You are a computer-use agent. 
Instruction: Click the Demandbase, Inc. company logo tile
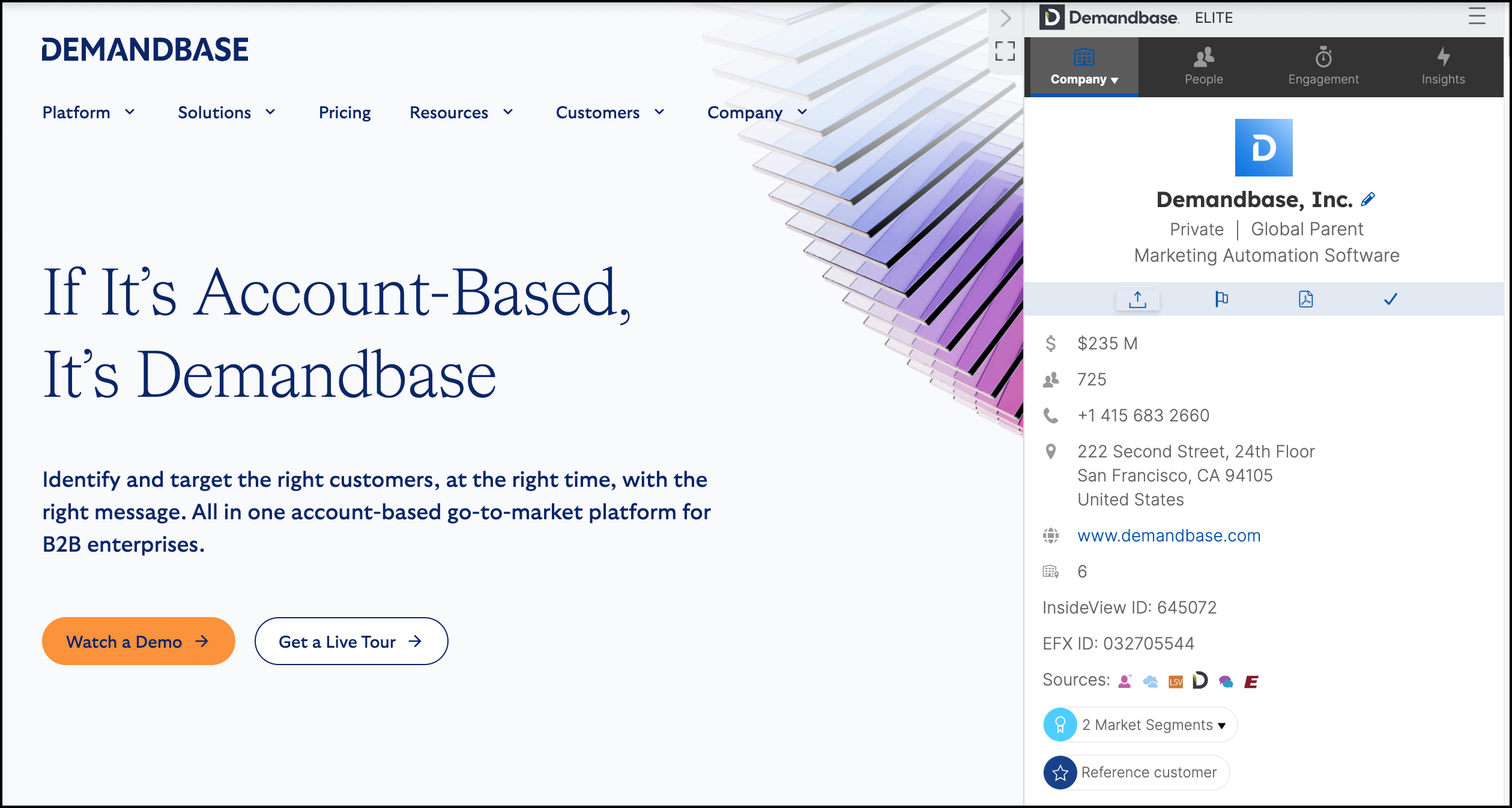point(1263,148)
